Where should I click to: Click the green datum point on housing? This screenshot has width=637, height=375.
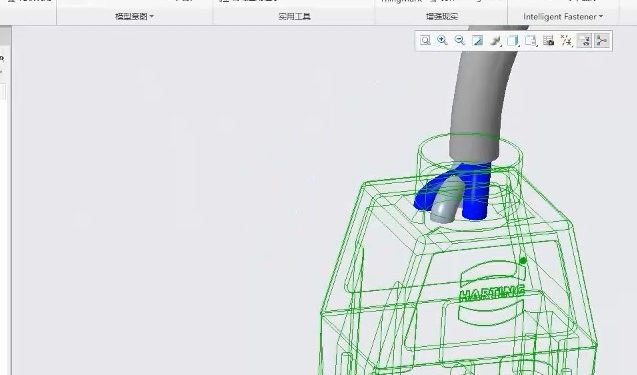point(523,260)
